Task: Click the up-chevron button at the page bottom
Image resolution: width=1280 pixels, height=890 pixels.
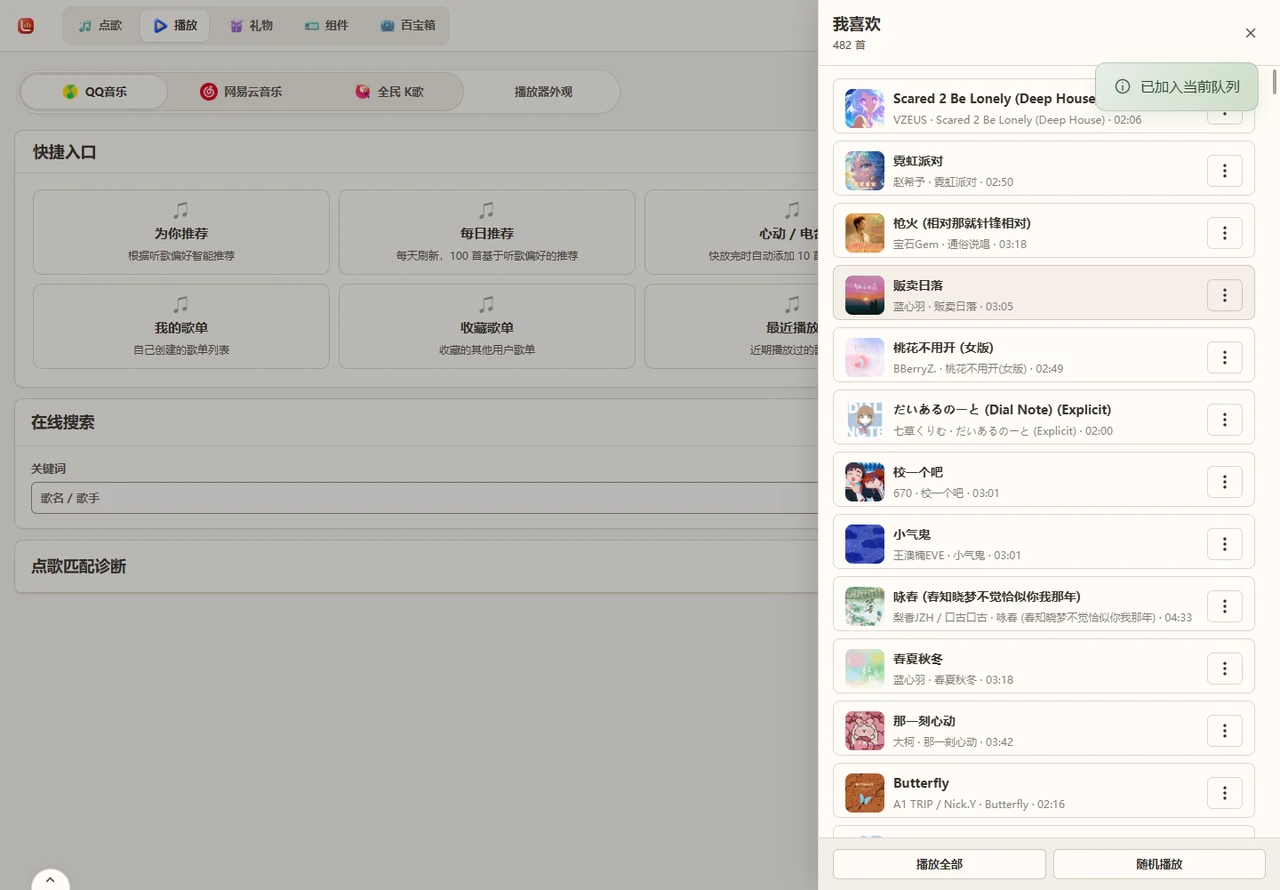Action: 50,880
